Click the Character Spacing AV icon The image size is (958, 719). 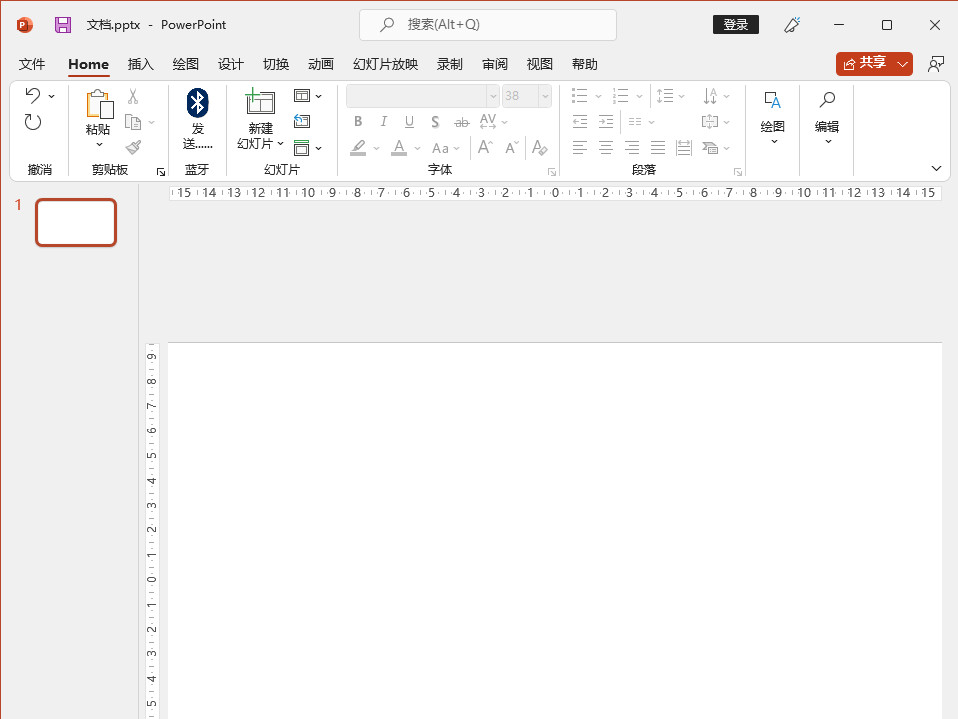488,121
